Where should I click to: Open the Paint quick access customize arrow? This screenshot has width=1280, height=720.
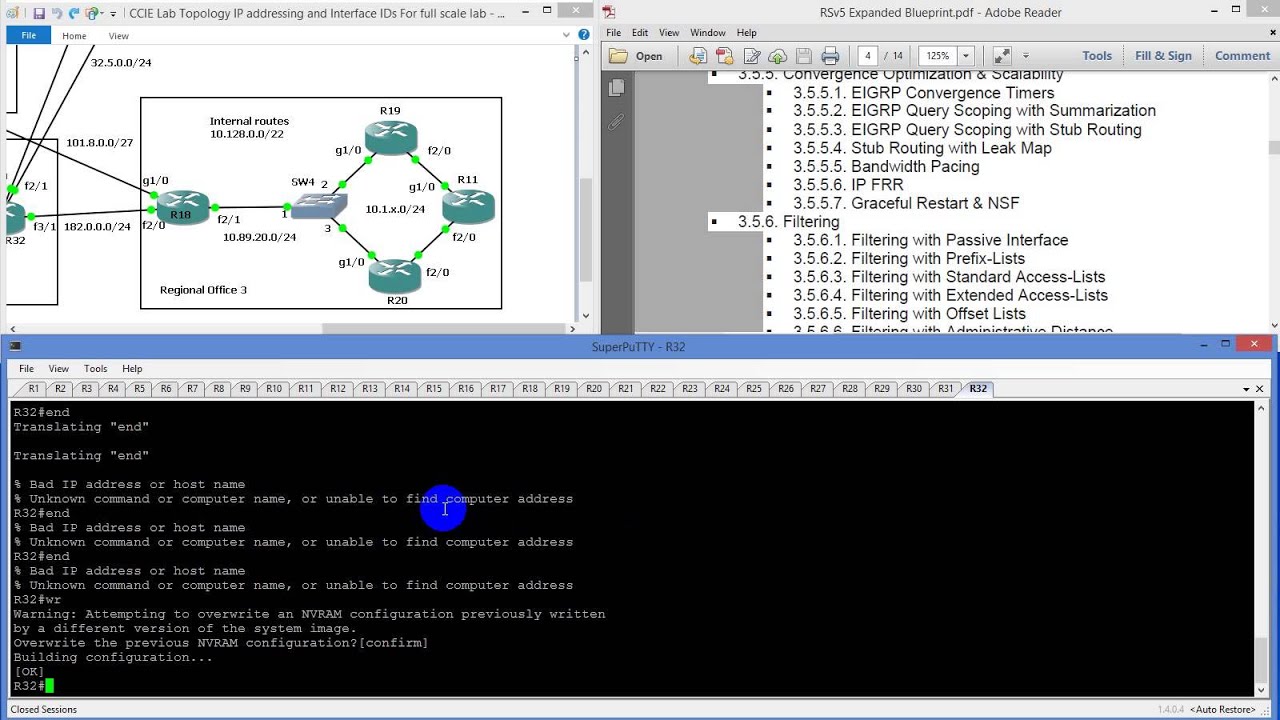113,13
